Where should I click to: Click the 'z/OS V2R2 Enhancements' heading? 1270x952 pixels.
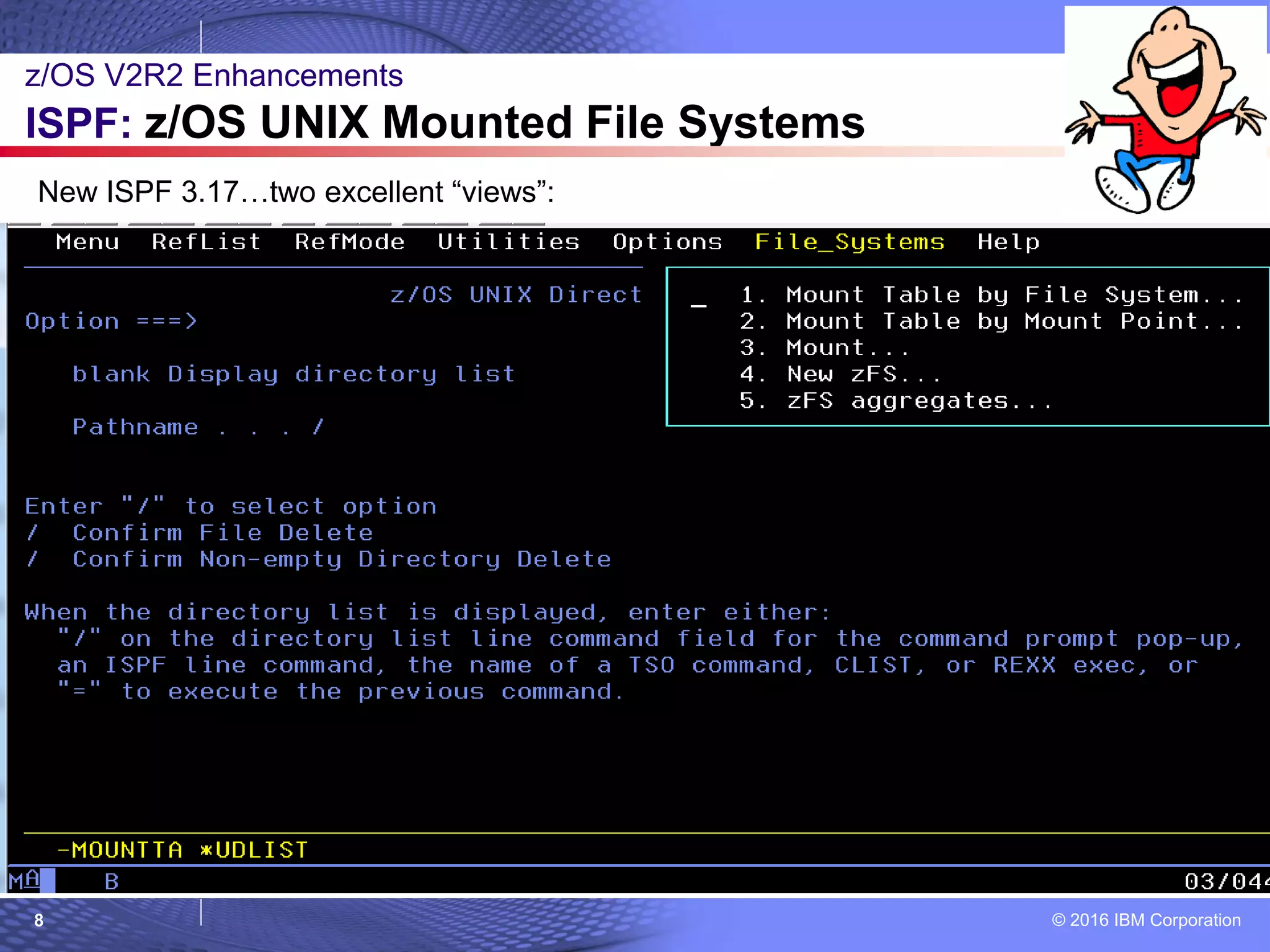tap(214, 76)
